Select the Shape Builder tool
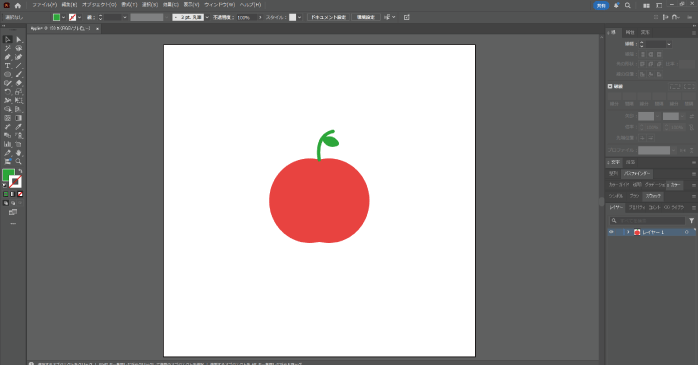 [x=8, y=109]
